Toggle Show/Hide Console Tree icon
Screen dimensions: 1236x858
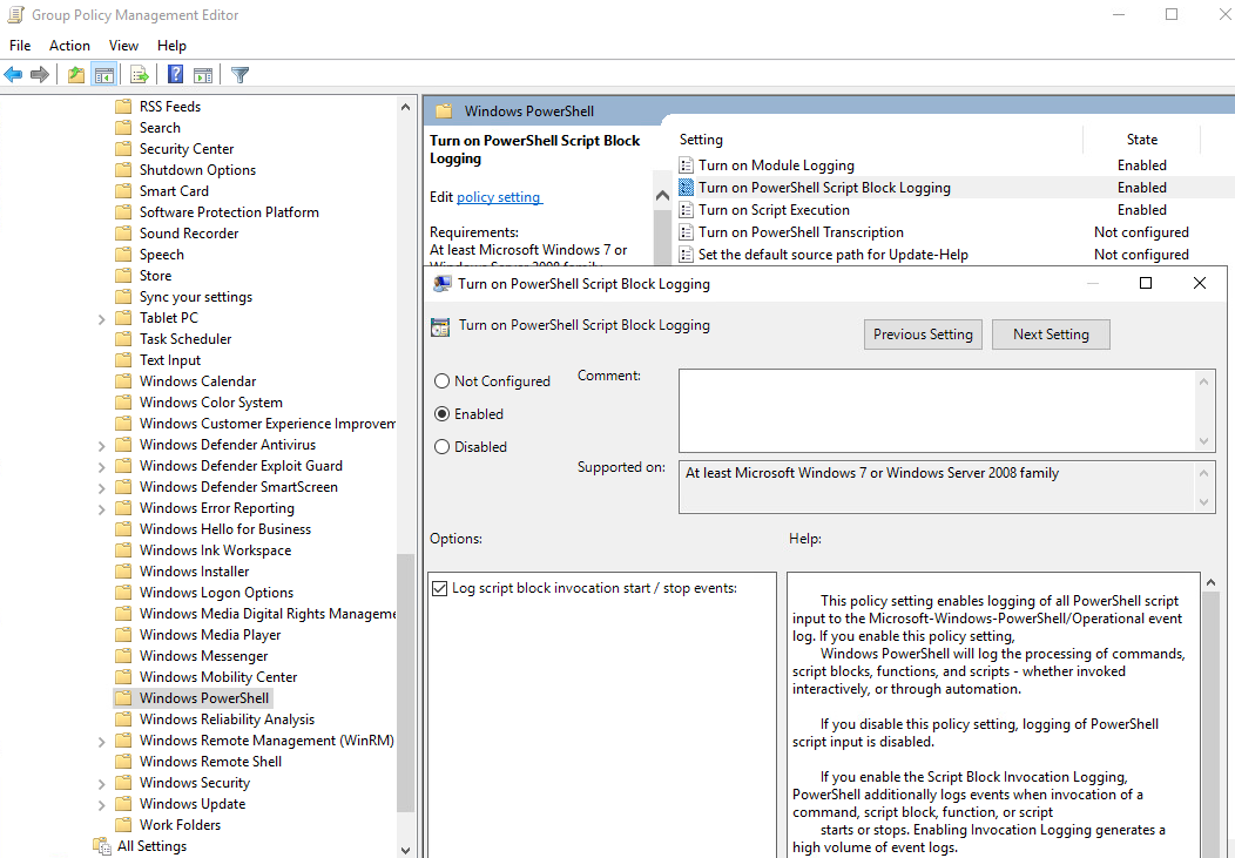[103, 75]
